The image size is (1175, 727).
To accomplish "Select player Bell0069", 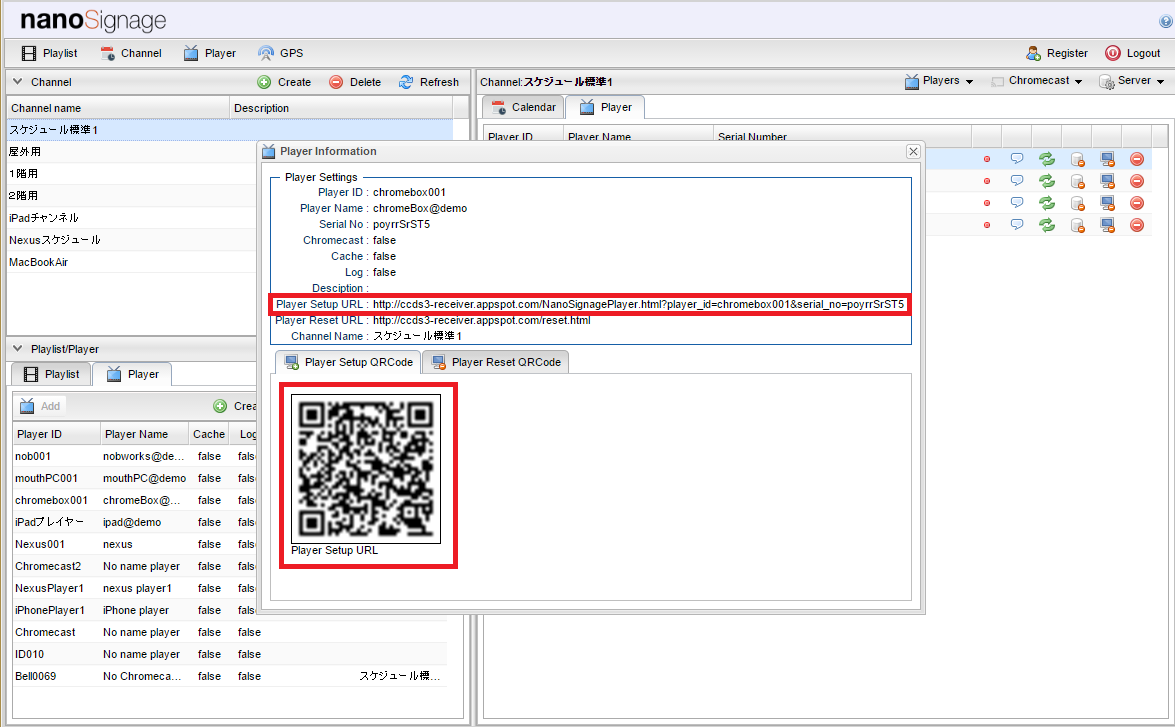I will (230, 676).
